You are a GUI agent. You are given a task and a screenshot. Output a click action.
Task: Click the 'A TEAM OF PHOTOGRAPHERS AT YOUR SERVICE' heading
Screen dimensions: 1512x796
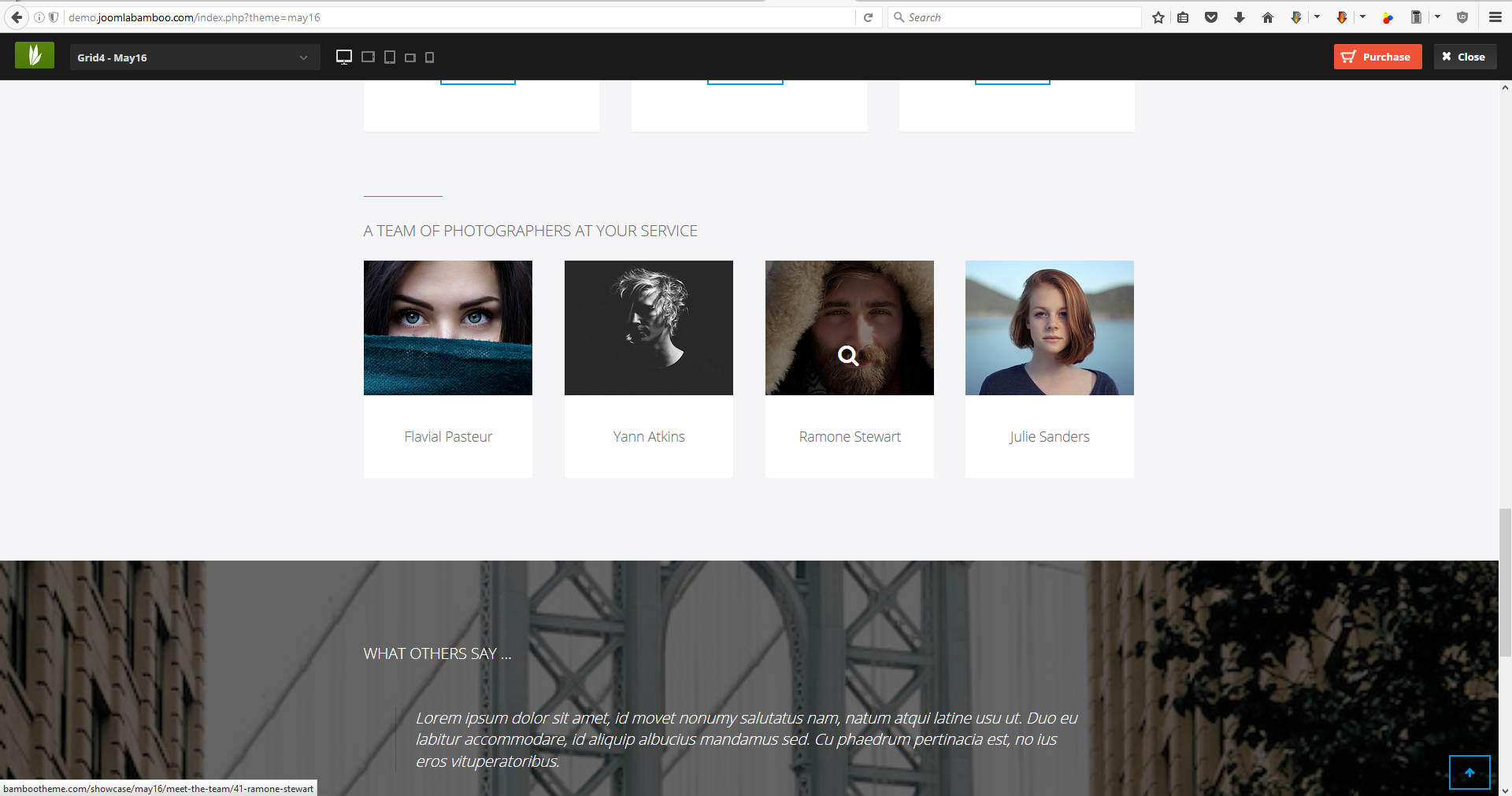tap(531, 231)
